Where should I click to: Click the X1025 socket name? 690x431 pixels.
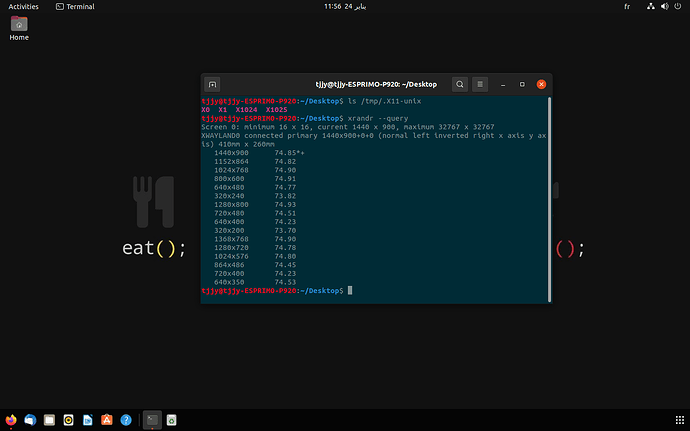(x=276, y=110)
